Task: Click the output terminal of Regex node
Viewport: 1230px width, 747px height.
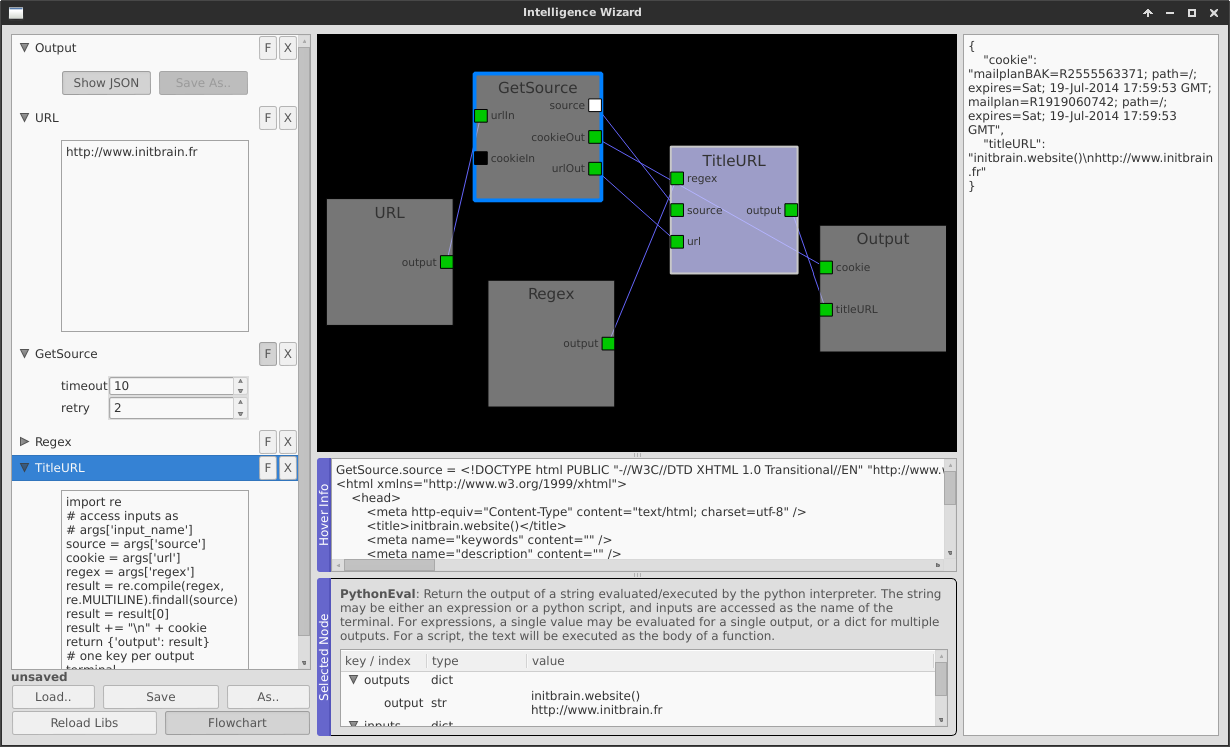Action: point(608,343)
